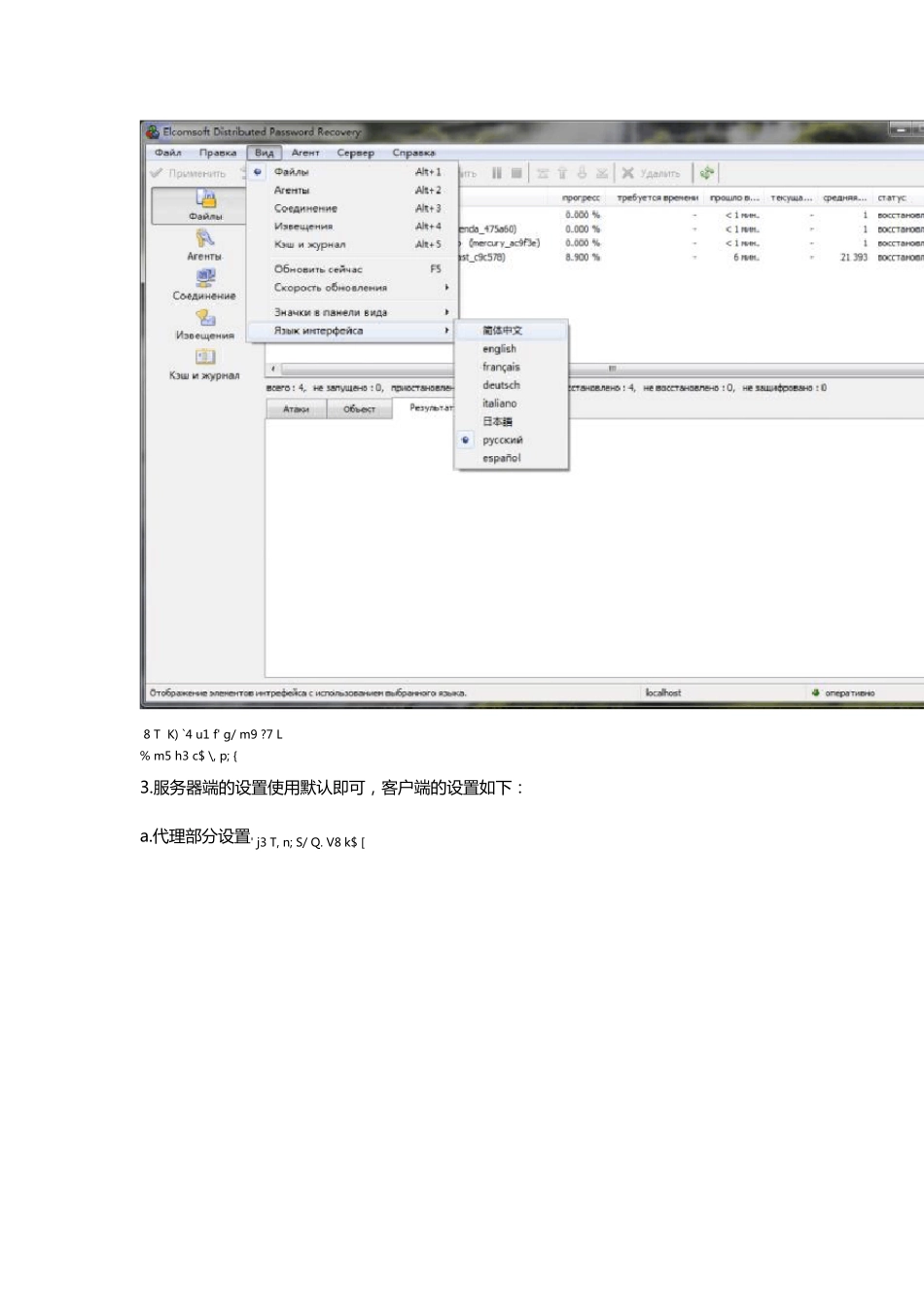Select Файлы view in Вид menu

coord(353,172)
